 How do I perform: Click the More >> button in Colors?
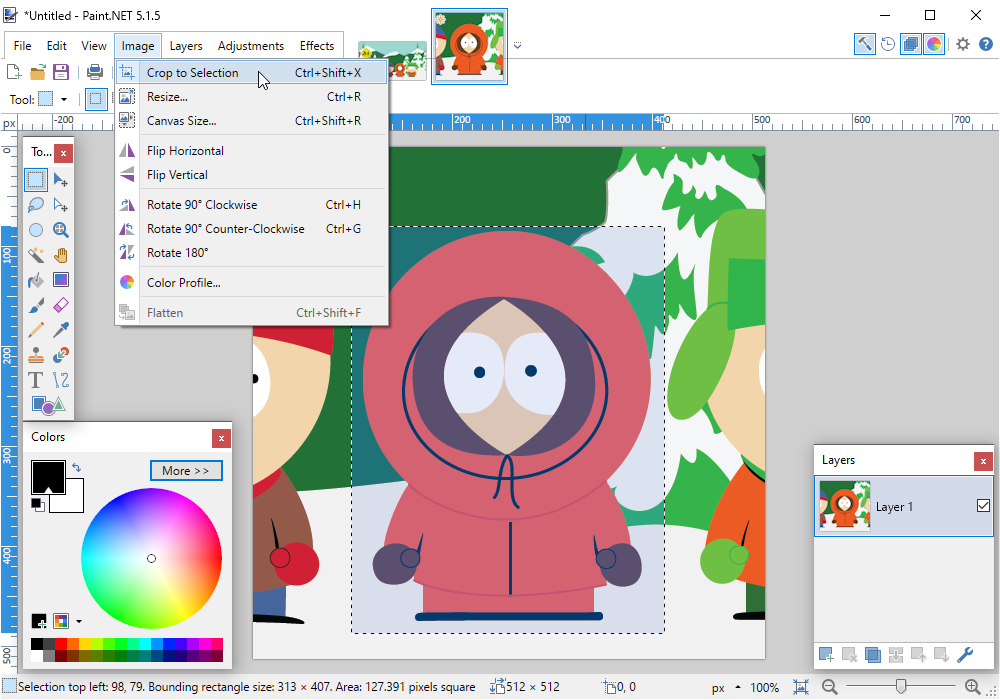(x=186, y=470)
